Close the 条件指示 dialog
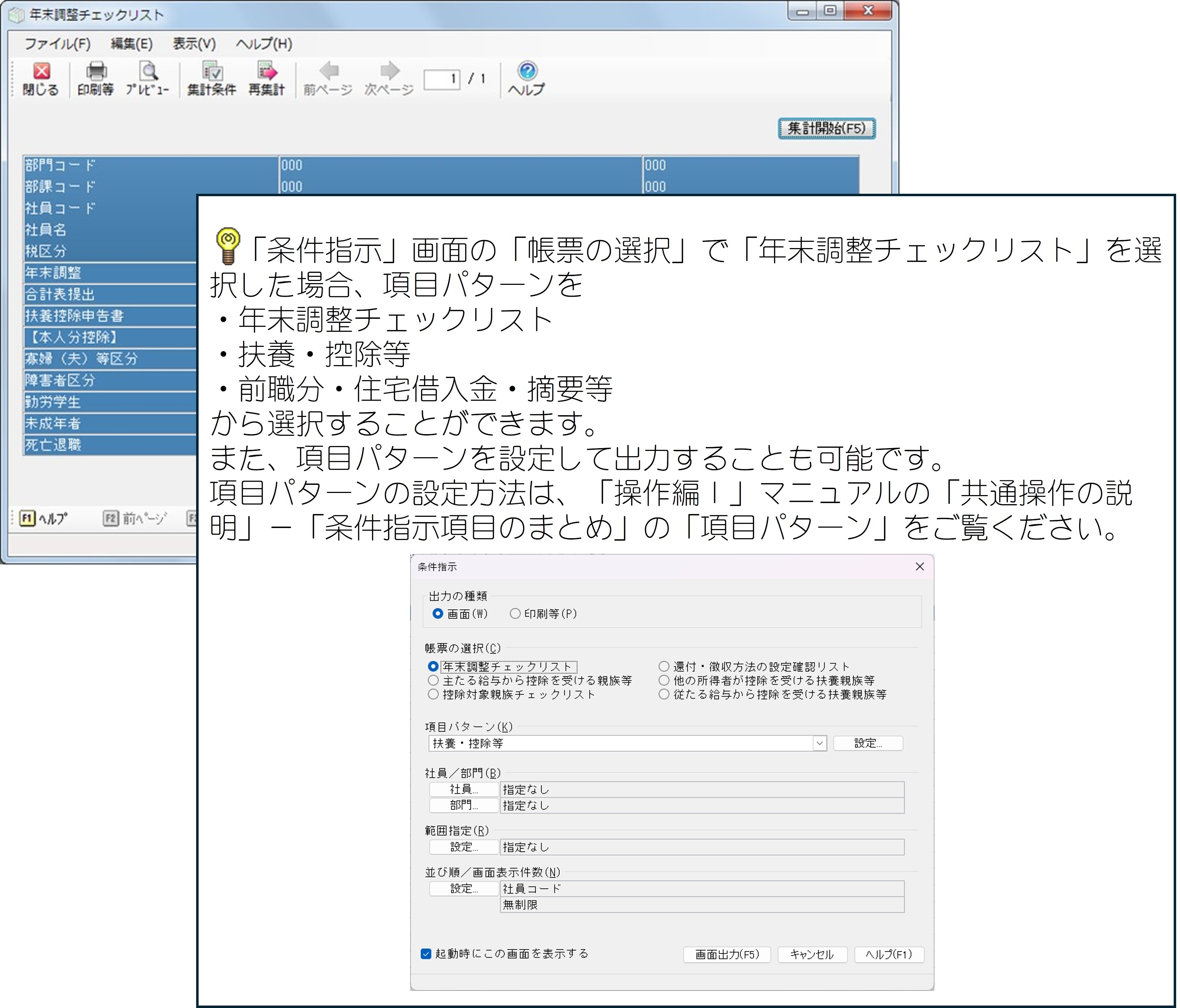The height and width of the screenshot is (1008, 1180). [919, 567]
